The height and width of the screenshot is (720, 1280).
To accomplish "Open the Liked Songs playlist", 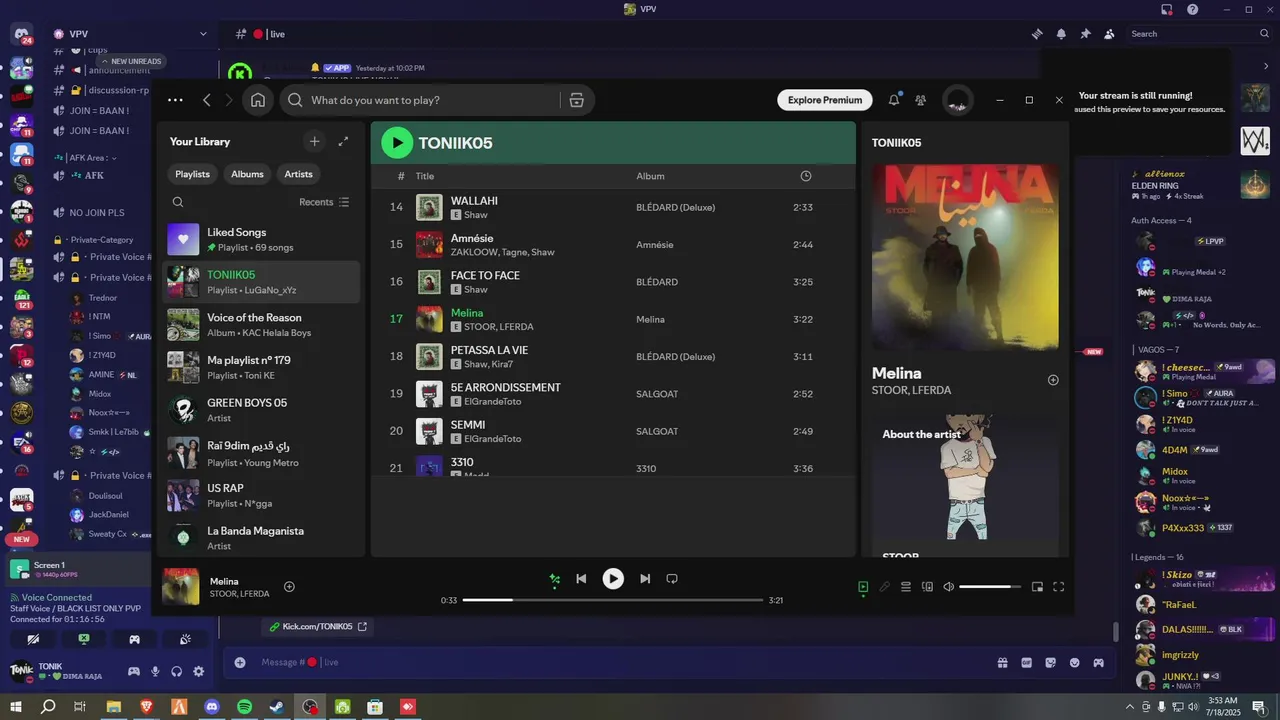I will (x=261, y=239).
